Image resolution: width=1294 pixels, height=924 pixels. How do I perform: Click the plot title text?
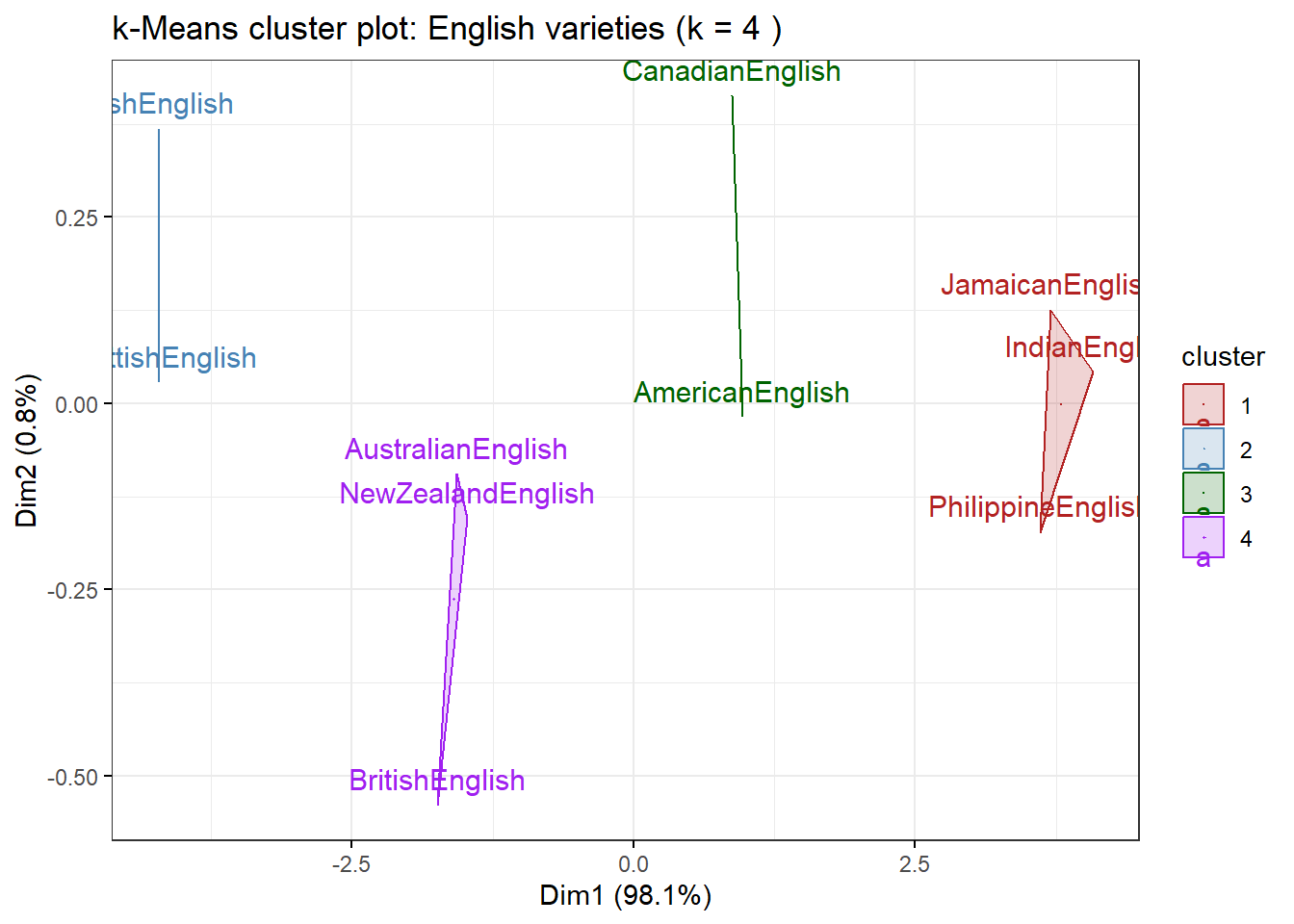[x=447, y=29]
